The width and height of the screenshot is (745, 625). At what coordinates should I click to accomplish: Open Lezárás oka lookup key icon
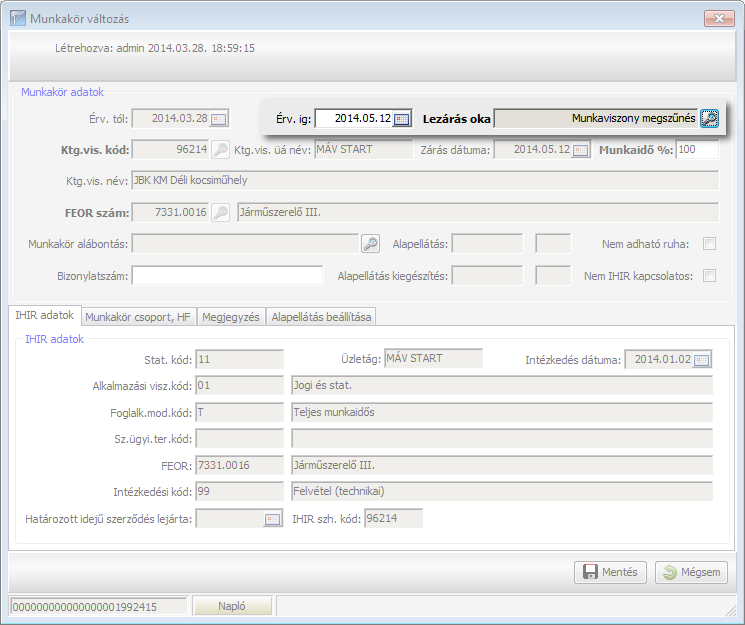click(x=709, y=118)
